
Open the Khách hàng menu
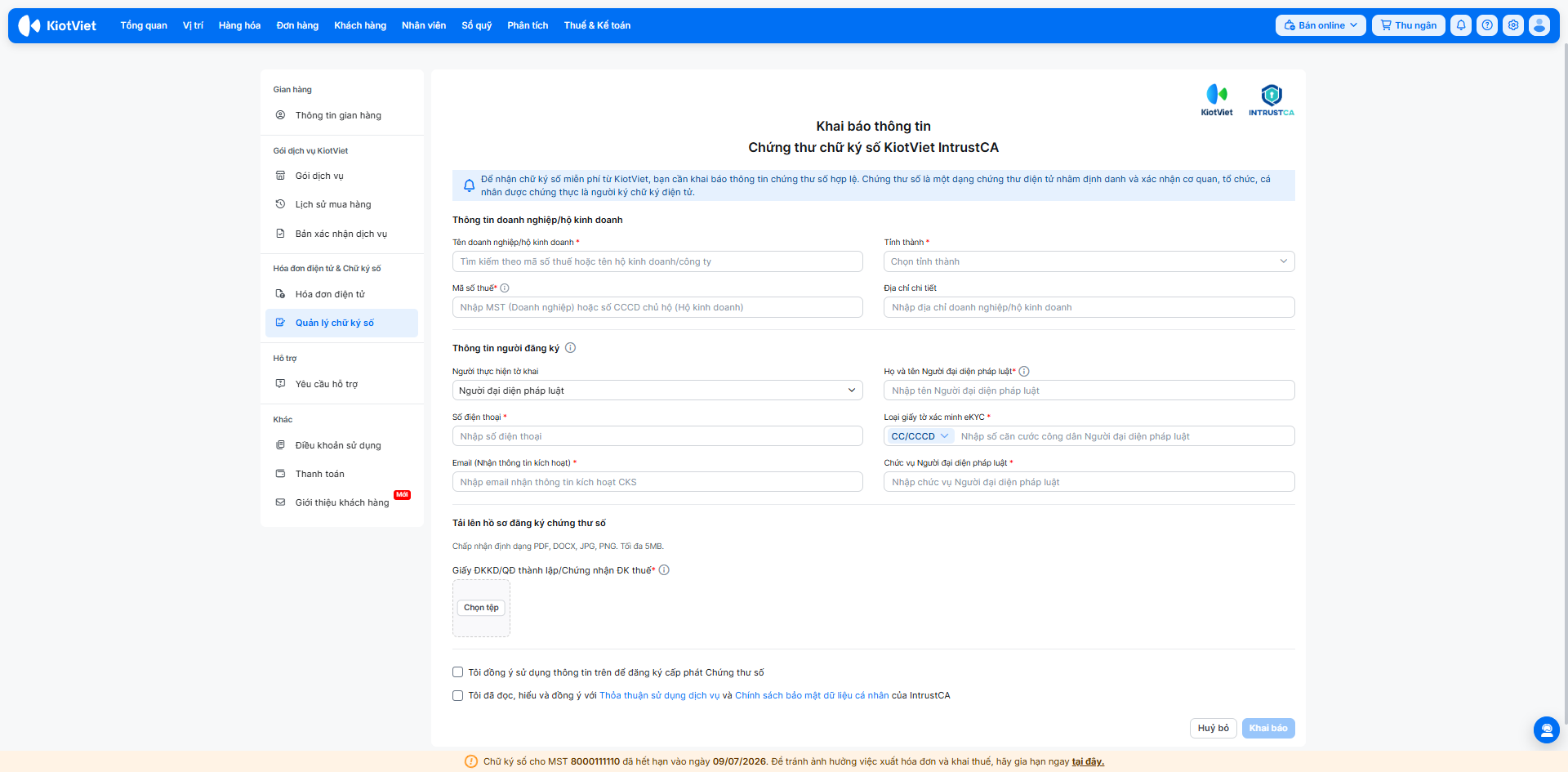pos(360,25)
